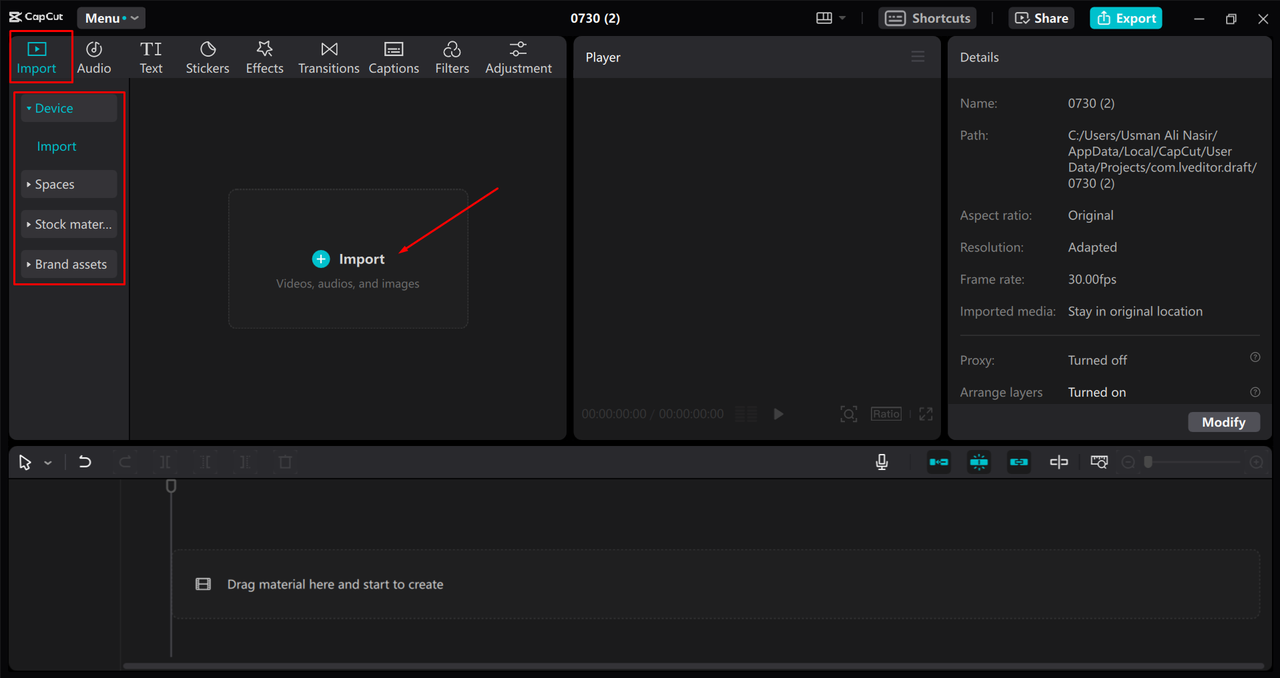Toggle main track magnet

[x=939, y=462]
